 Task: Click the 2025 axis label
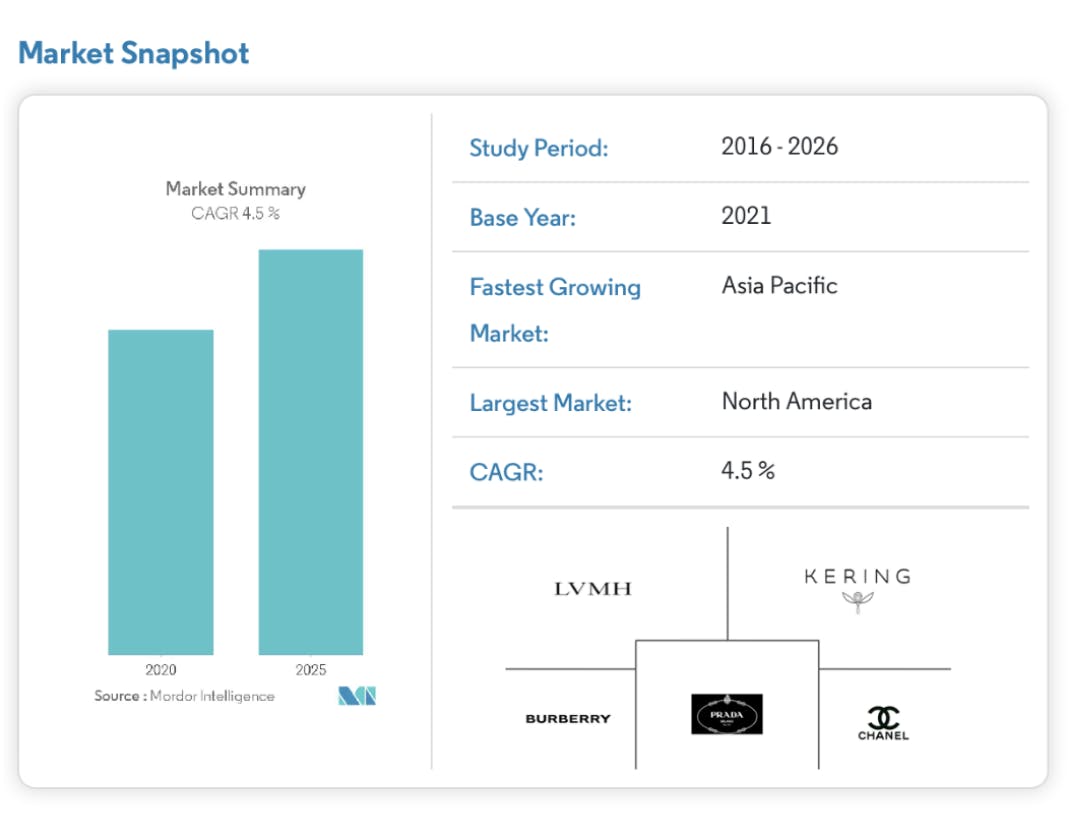click(311, 670)
